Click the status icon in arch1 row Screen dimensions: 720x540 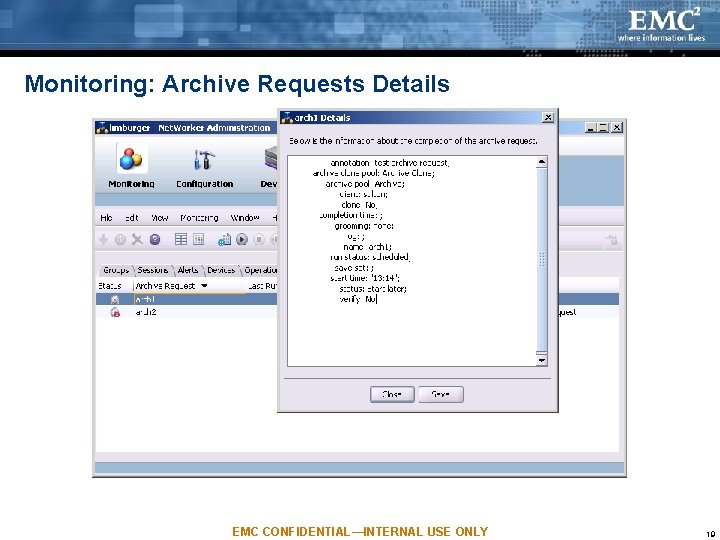coord(115,299)
